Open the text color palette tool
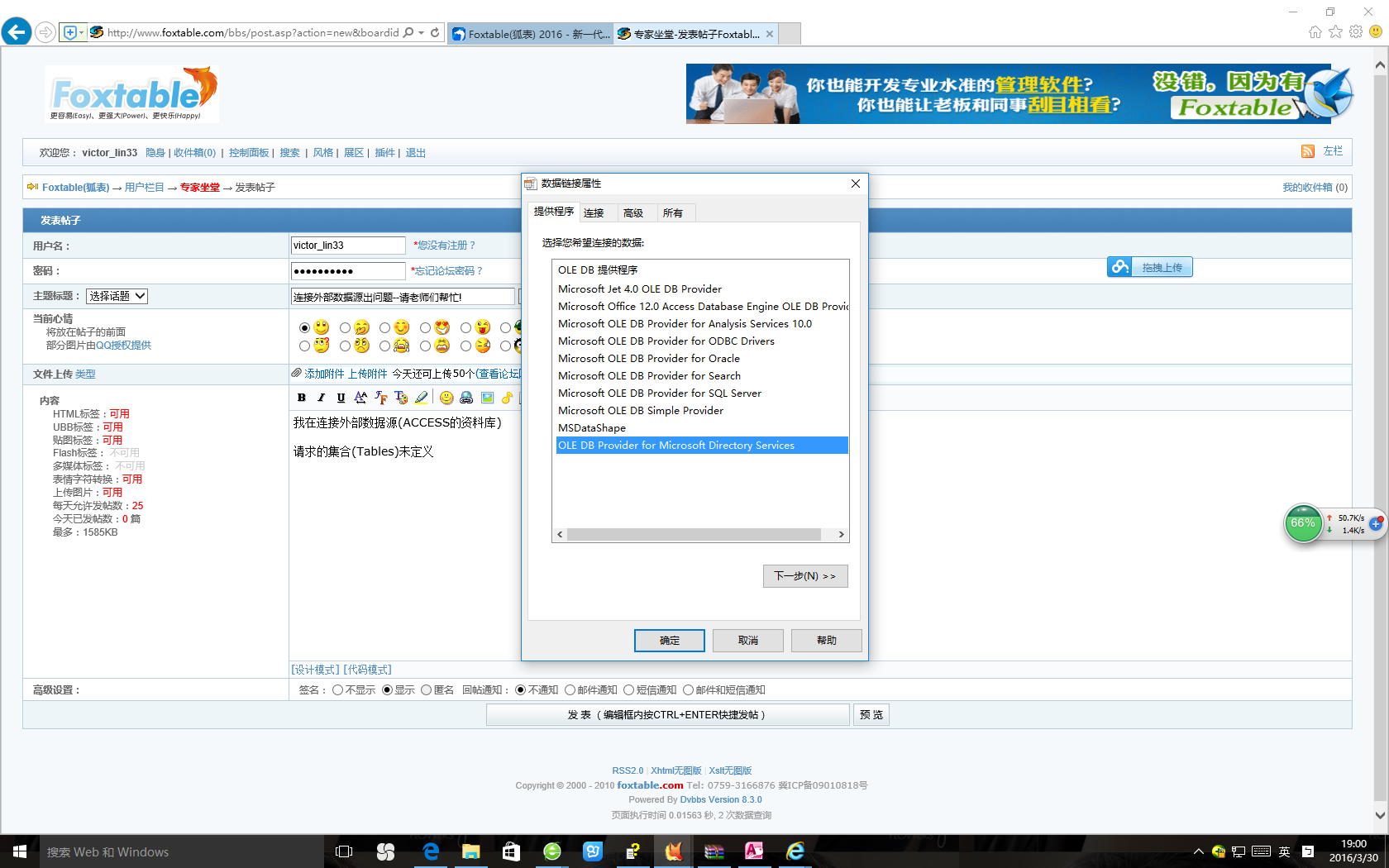Image resolution: width=1389 pixels, height=868 pixels. (401, 398)
